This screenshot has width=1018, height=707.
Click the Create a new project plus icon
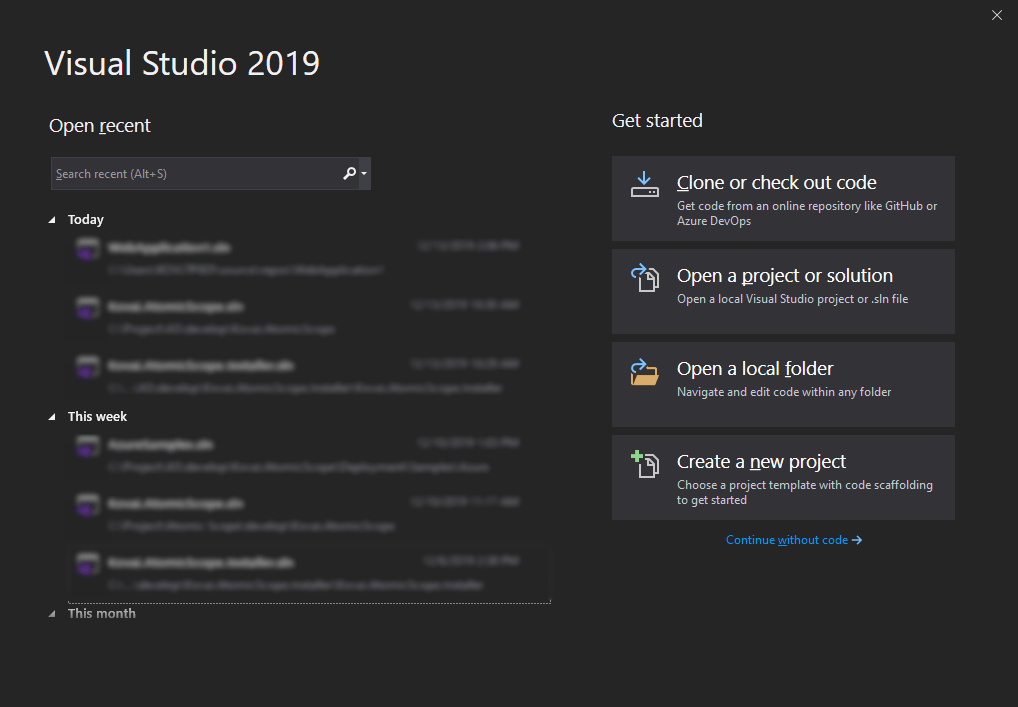point(645,465)
